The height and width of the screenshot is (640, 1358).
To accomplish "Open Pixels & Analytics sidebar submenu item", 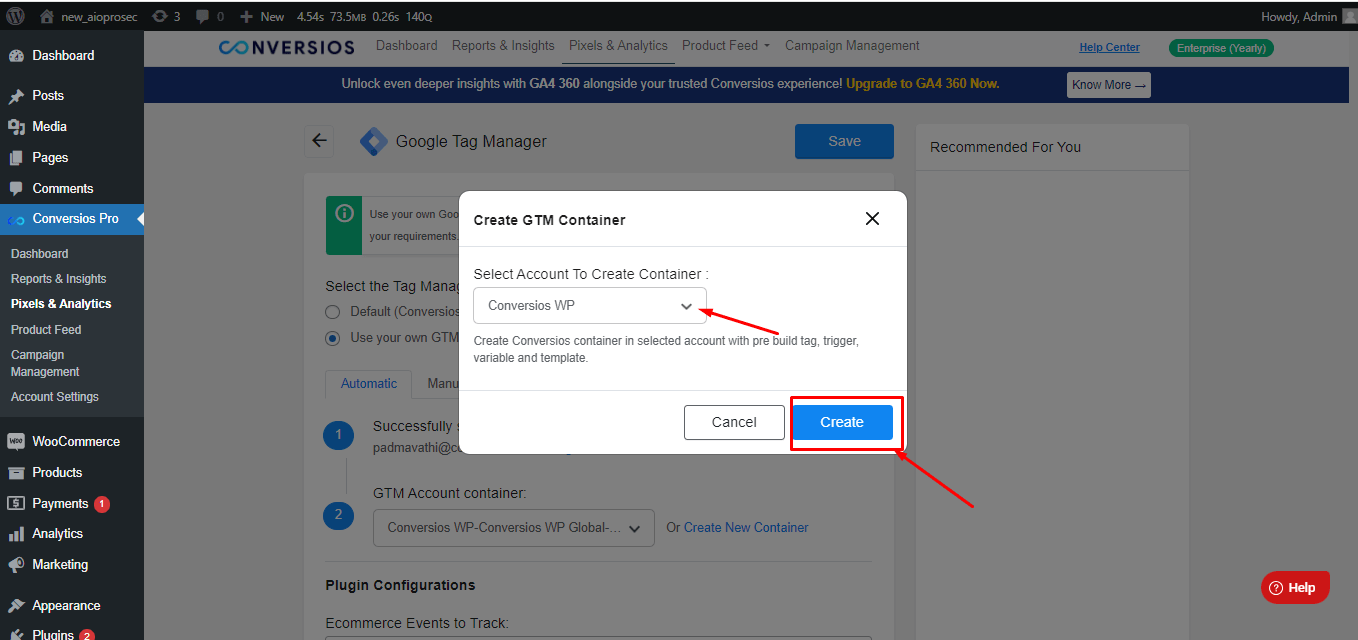I will point(61,304).
